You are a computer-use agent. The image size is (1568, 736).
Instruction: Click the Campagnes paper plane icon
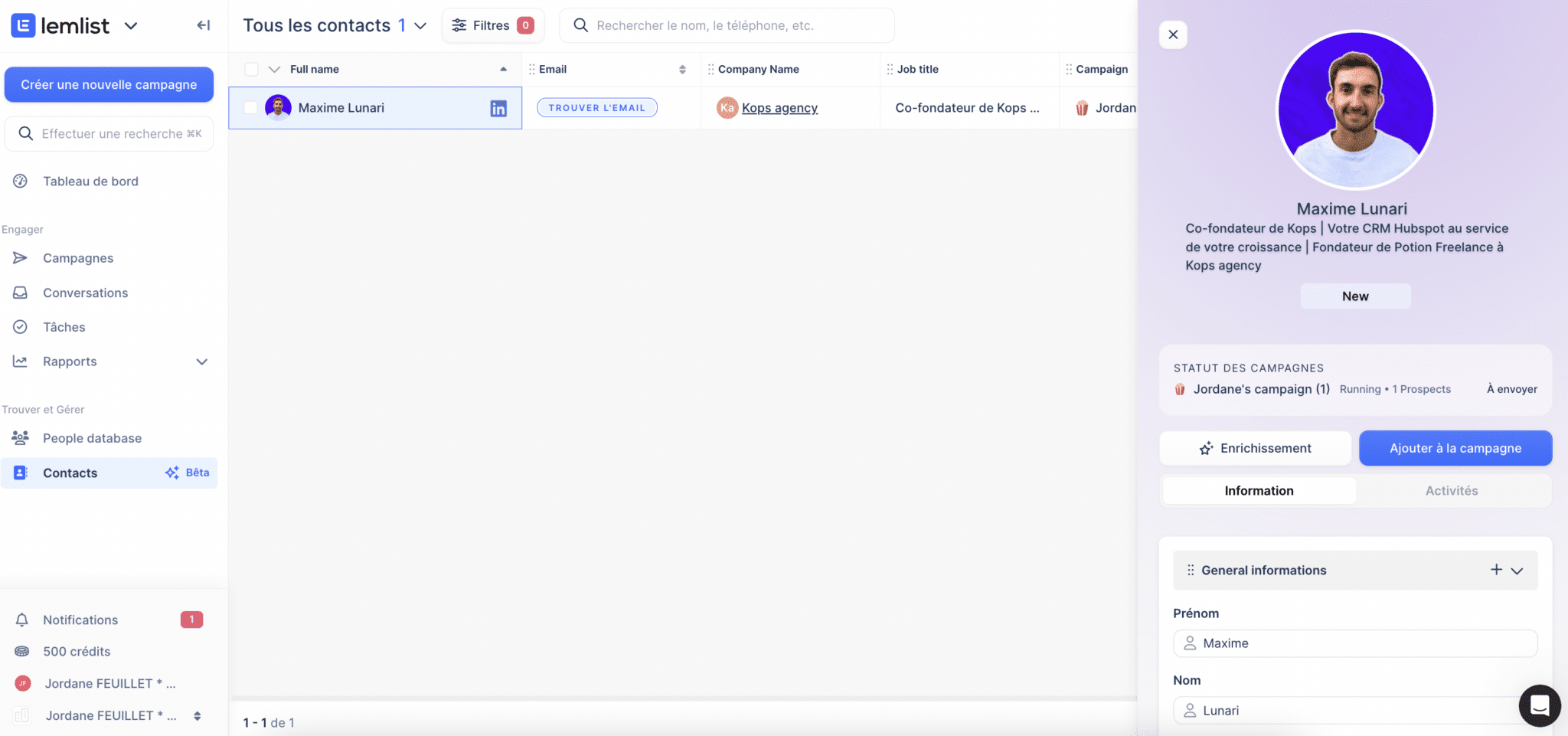point(21,258)
